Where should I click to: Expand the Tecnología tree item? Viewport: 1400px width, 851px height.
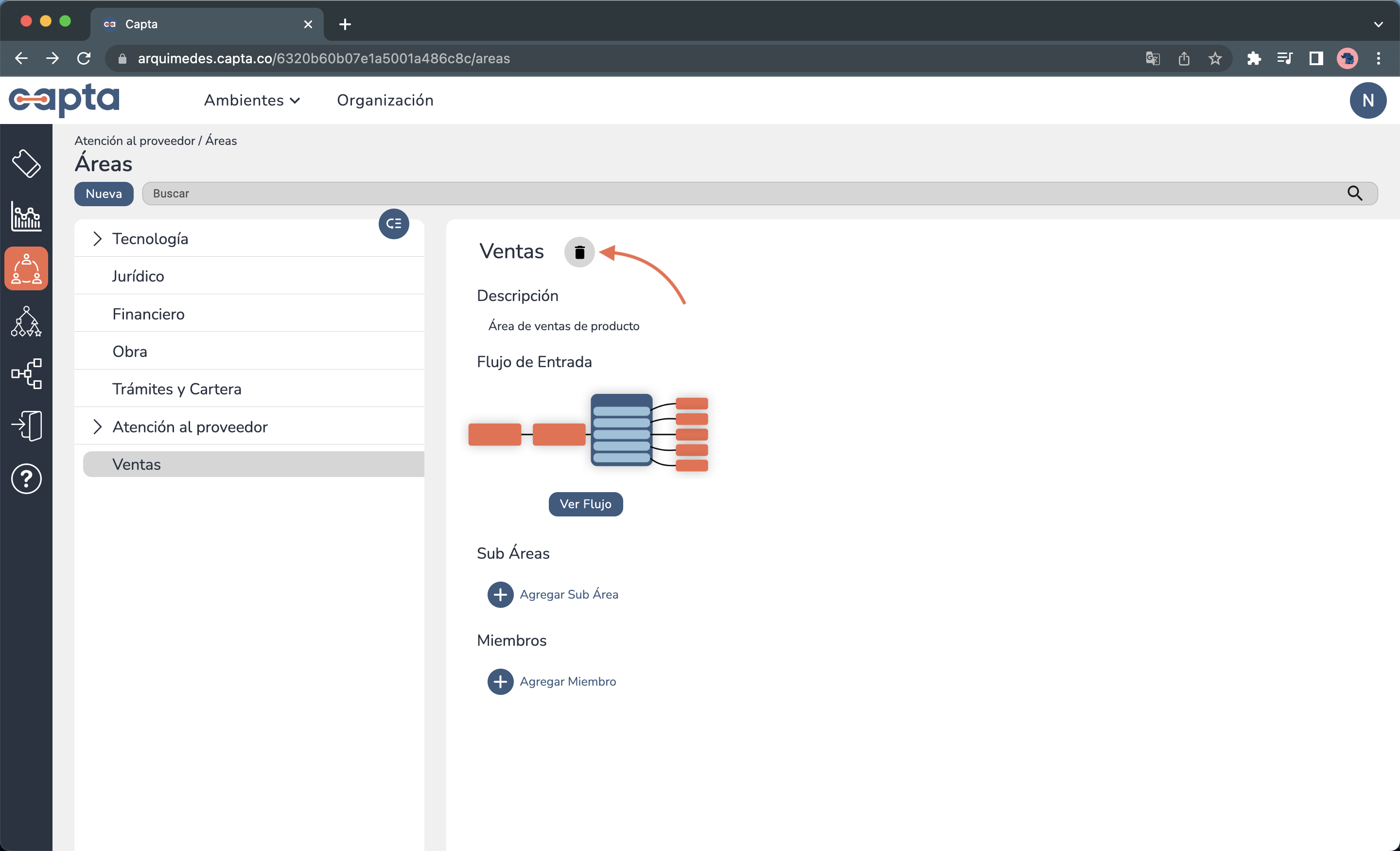click(x=97, y=239)
